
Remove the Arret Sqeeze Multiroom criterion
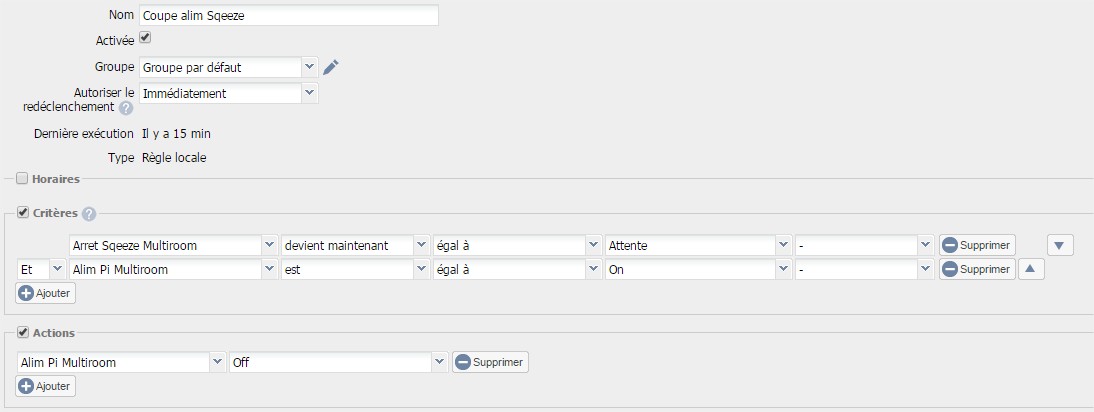[x=977, y=245]
